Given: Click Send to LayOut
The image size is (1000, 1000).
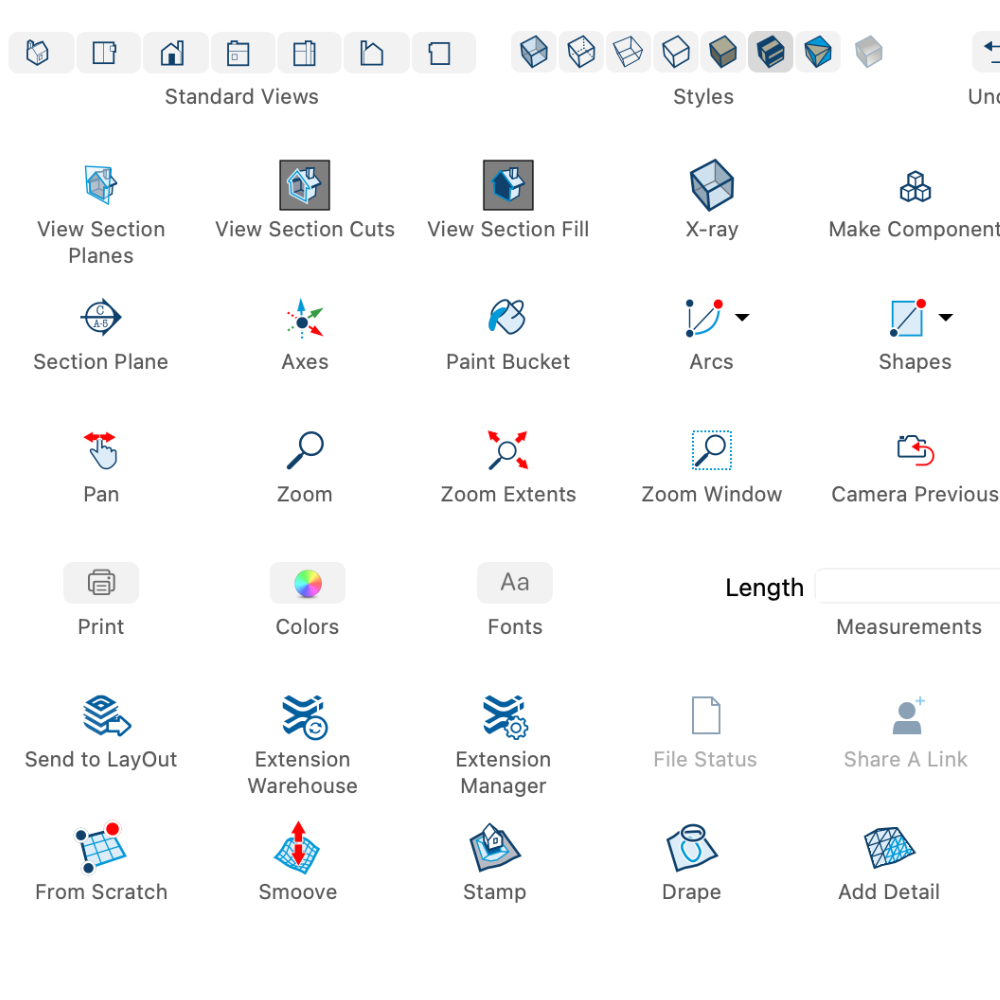Looking at the screenshot, I should [107, 716].
